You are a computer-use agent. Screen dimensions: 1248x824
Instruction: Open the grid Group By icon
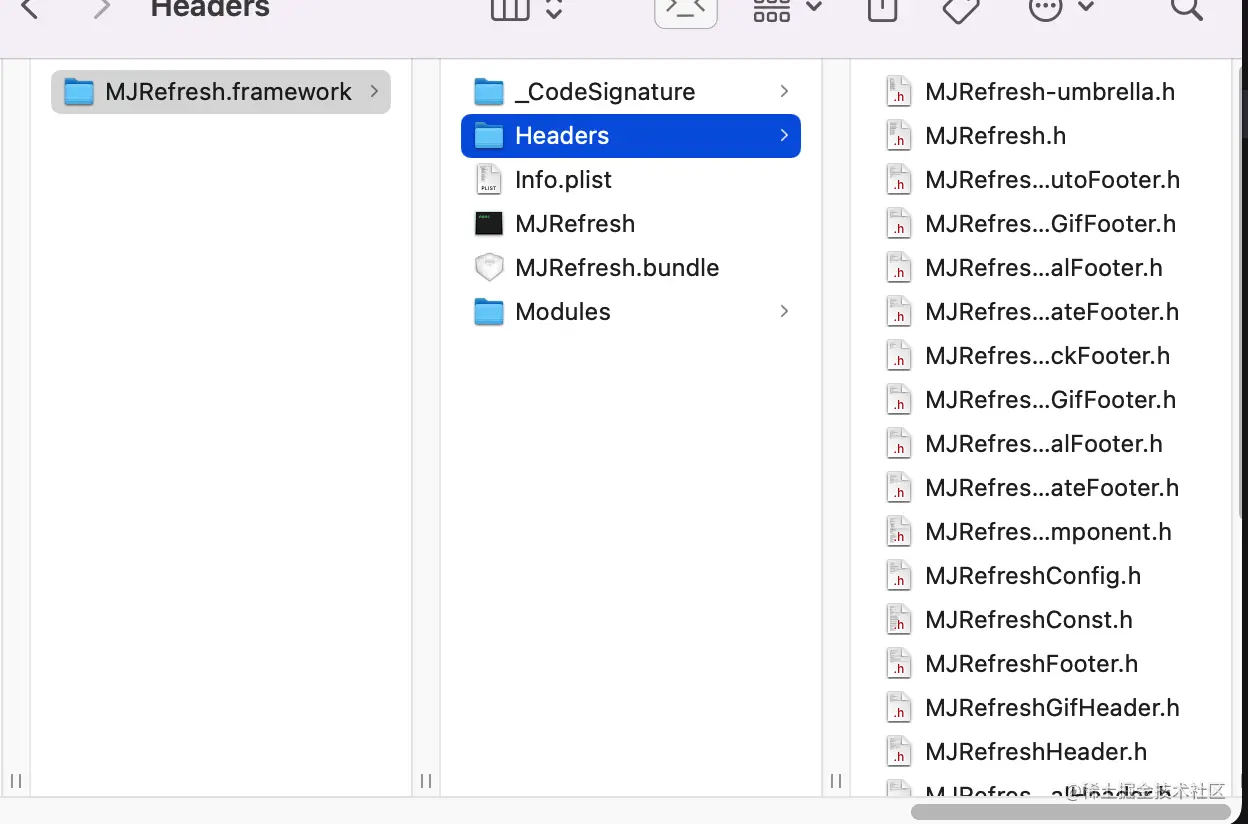coord(772,9)
